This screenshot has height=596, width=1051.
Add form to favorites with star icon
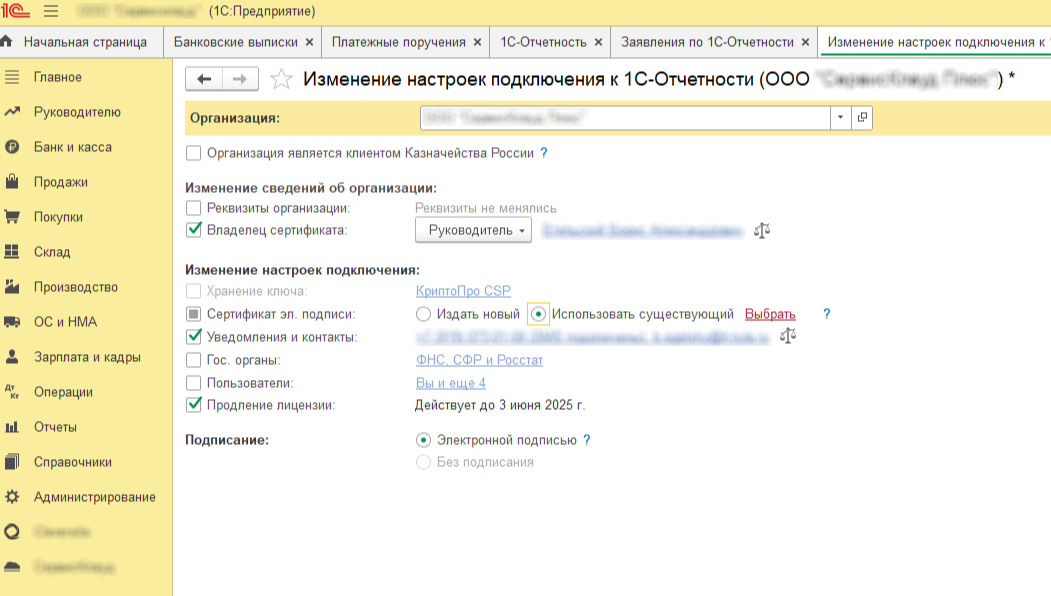(281, 79)
